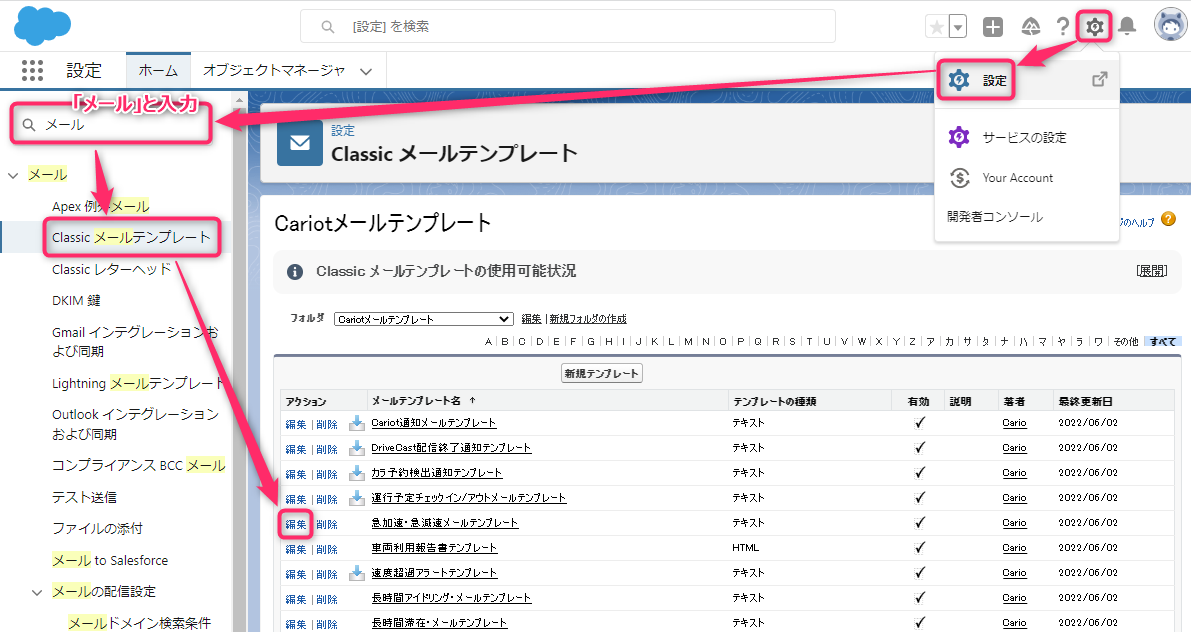Click download icon for カラ予約検出通知テンプレート row
Image resolution: width=1191 pixels, height=632 pixels.
[356, 473]
